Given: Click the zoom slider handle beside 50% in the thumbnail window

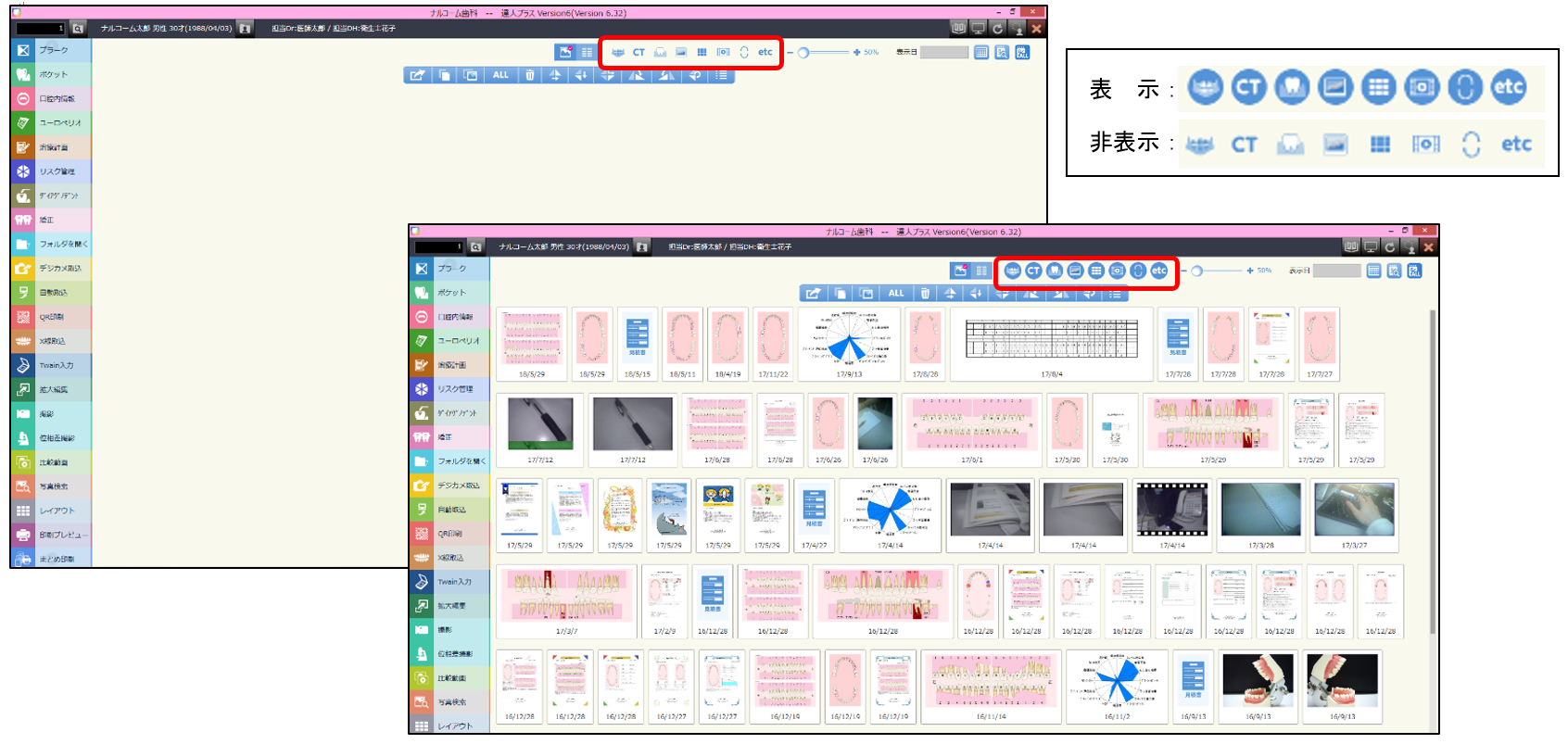Looking at the screenshot, I should click(x=1197, y=271).
